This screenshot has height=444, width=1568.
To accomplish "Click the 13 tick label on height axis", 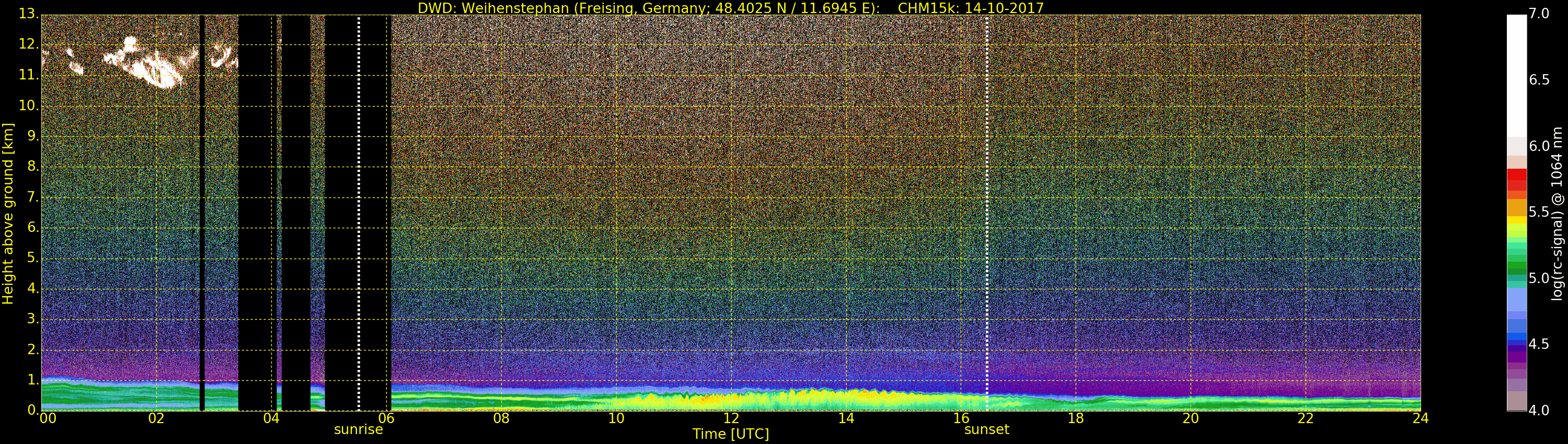I will coord(27,14).
